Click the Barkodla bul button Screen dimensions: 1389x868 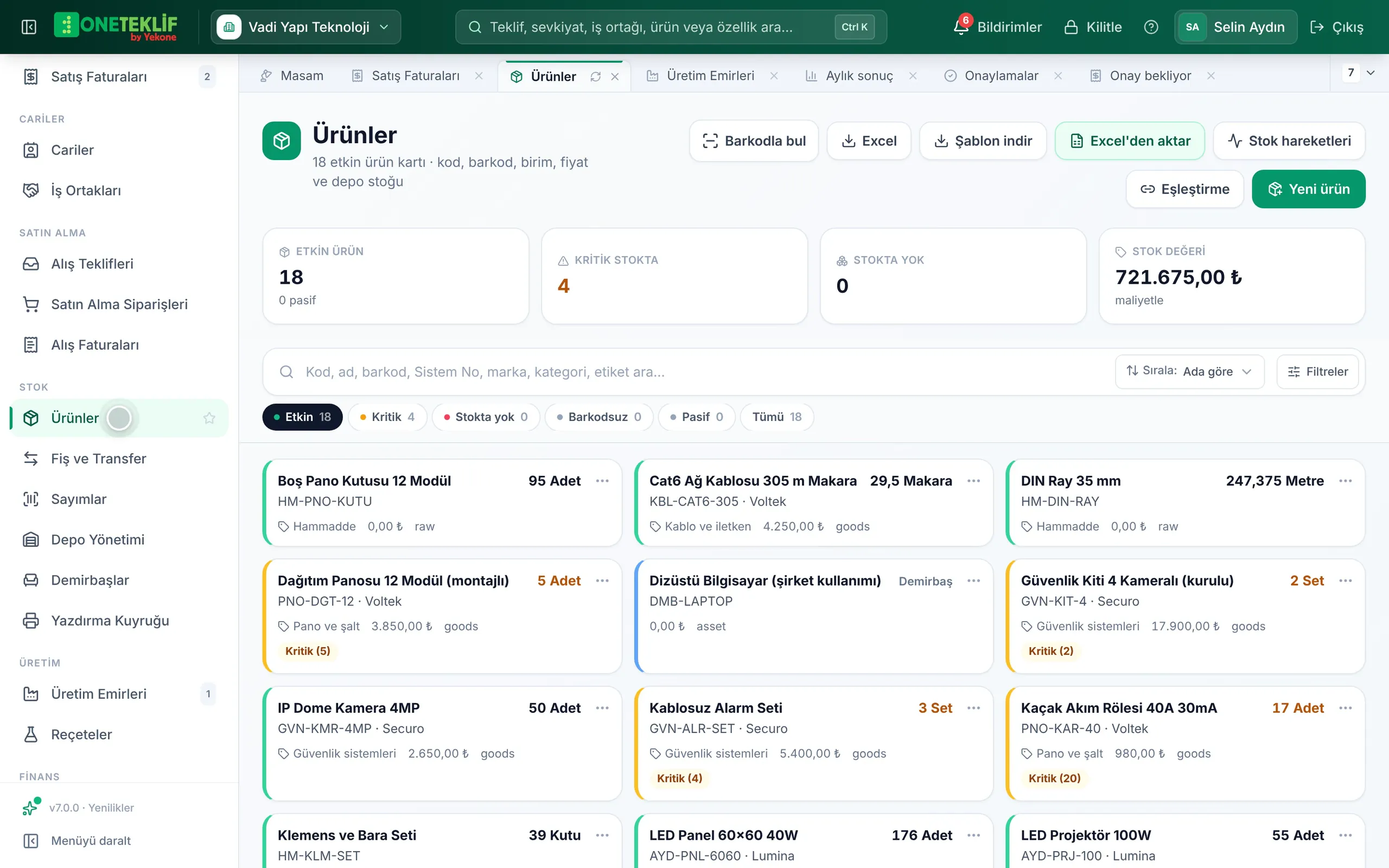point(754,141)
